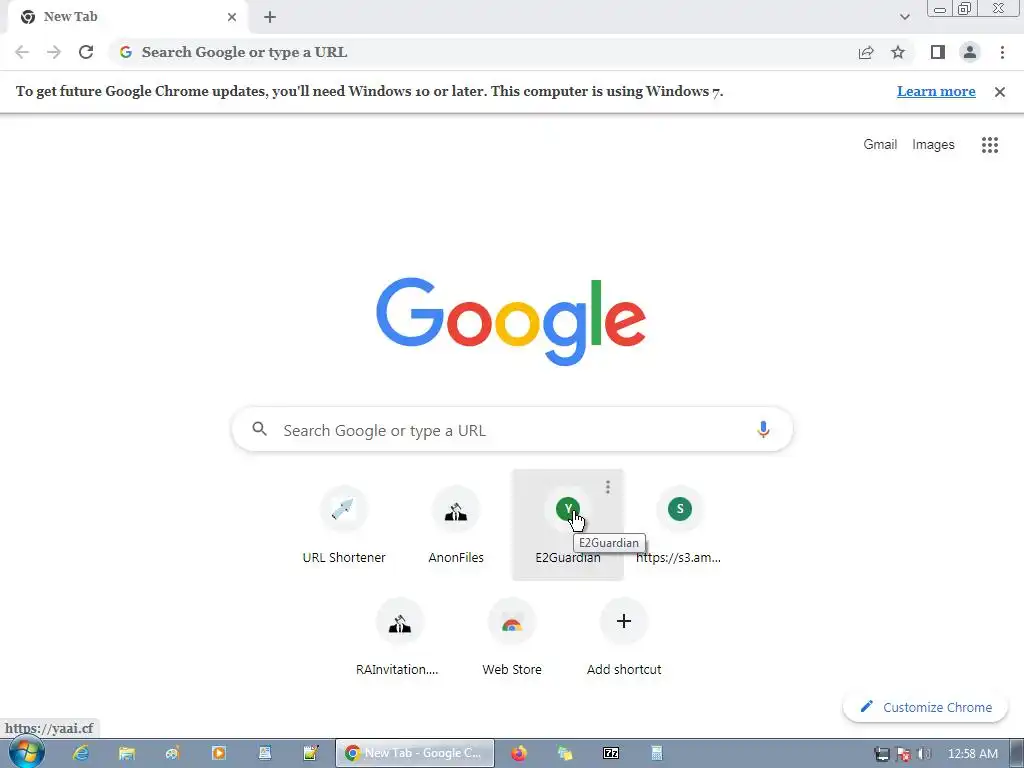The height and width of the screenshot is (768, 1024).
Task: Click the Google search box
Action: 513,430
